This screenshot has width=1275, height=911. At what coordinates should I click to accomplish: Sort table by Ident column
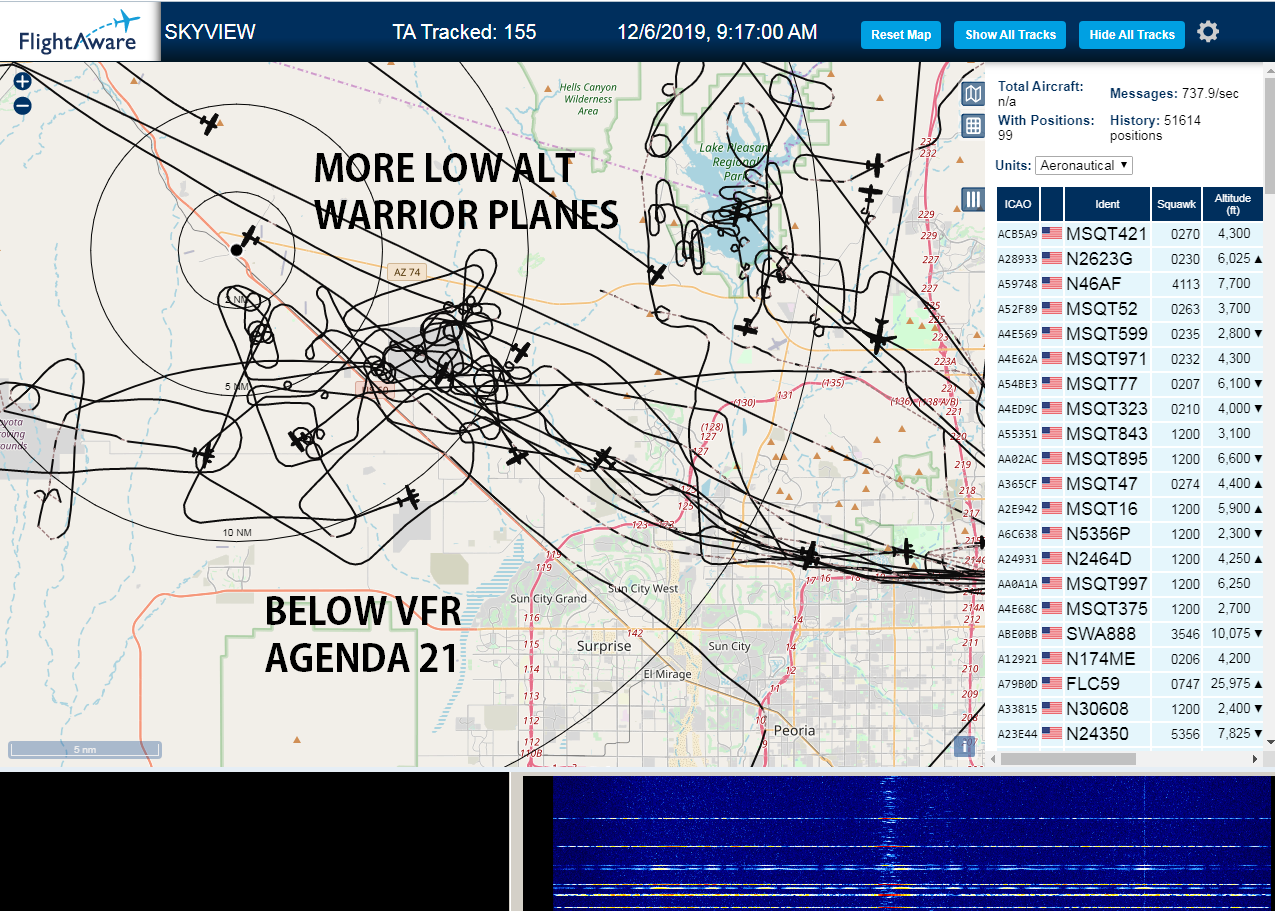(x=1107, y=204)
